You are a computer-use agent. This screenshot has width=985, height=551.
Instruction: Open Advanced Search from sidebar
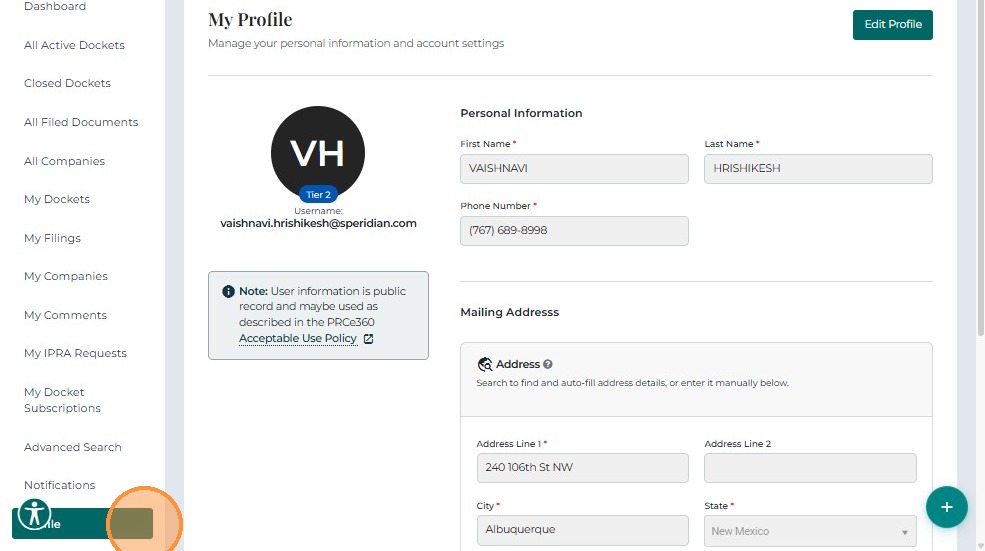[x=72, y=447]
